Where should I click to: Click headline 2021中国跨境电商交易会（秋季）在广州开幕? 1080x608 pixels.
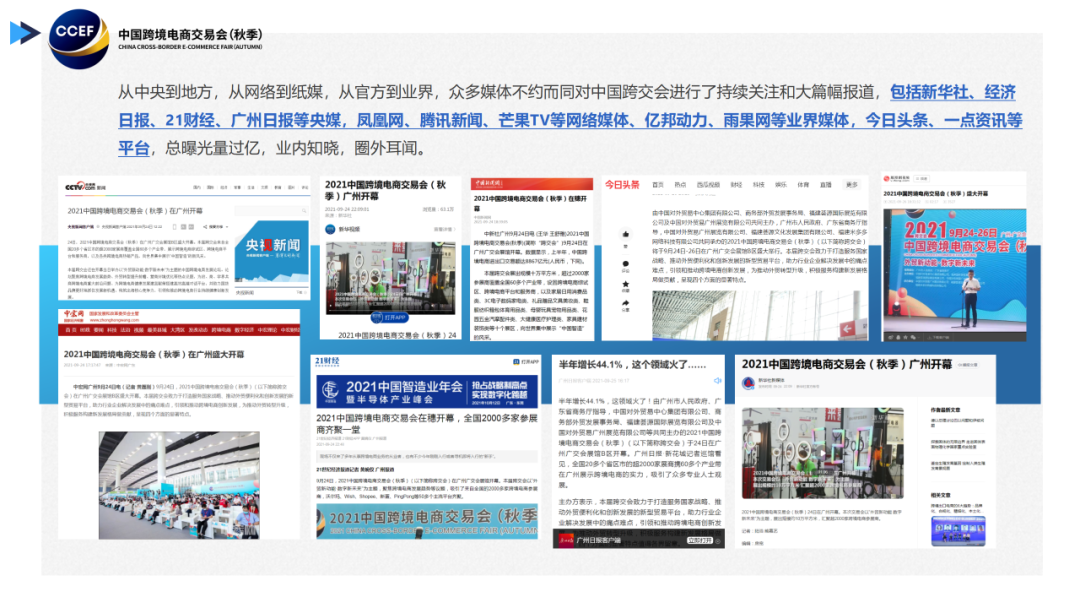pos(135,211)
